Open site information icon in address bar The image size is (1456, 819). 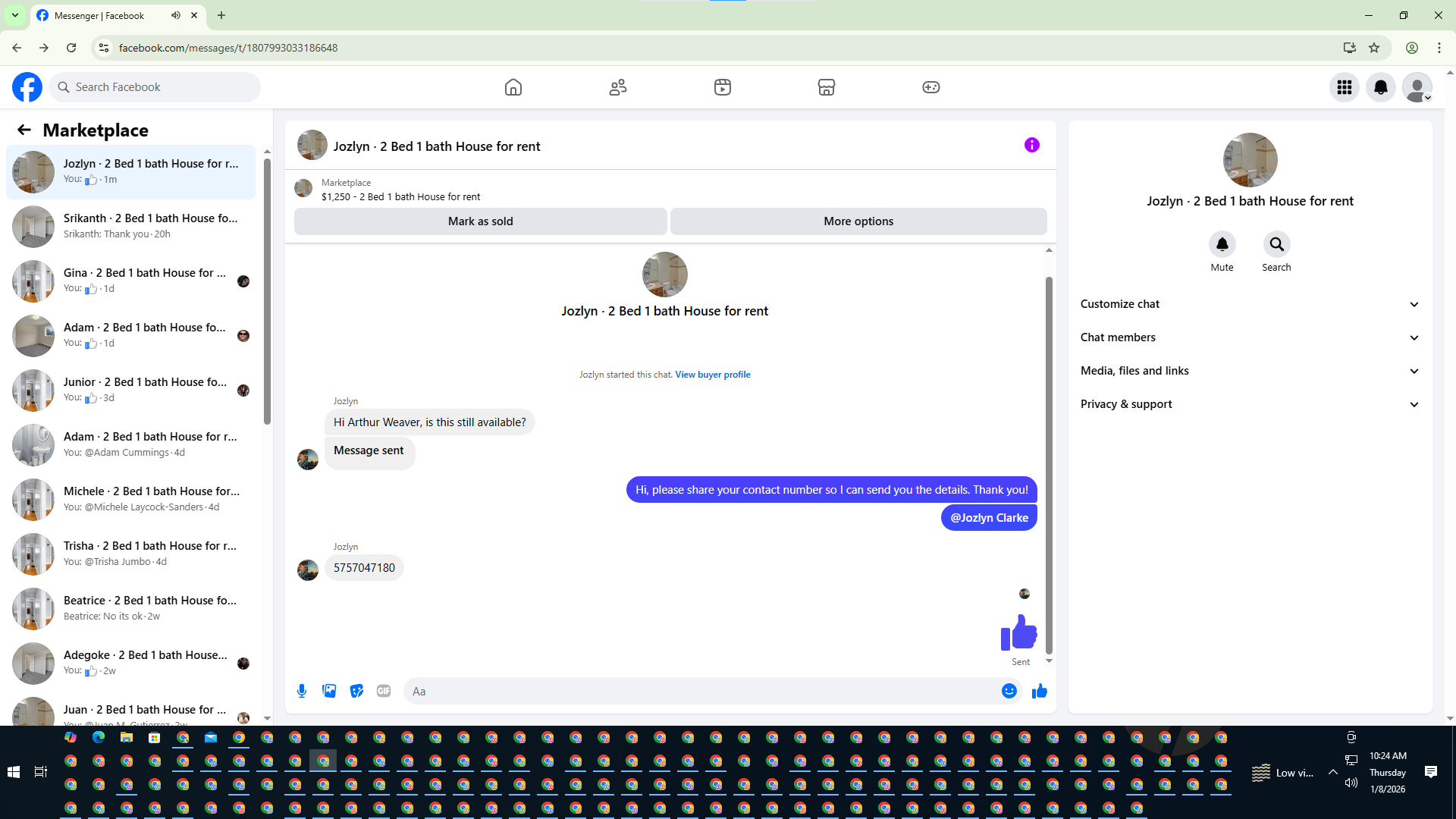click(x=104, y=48)
